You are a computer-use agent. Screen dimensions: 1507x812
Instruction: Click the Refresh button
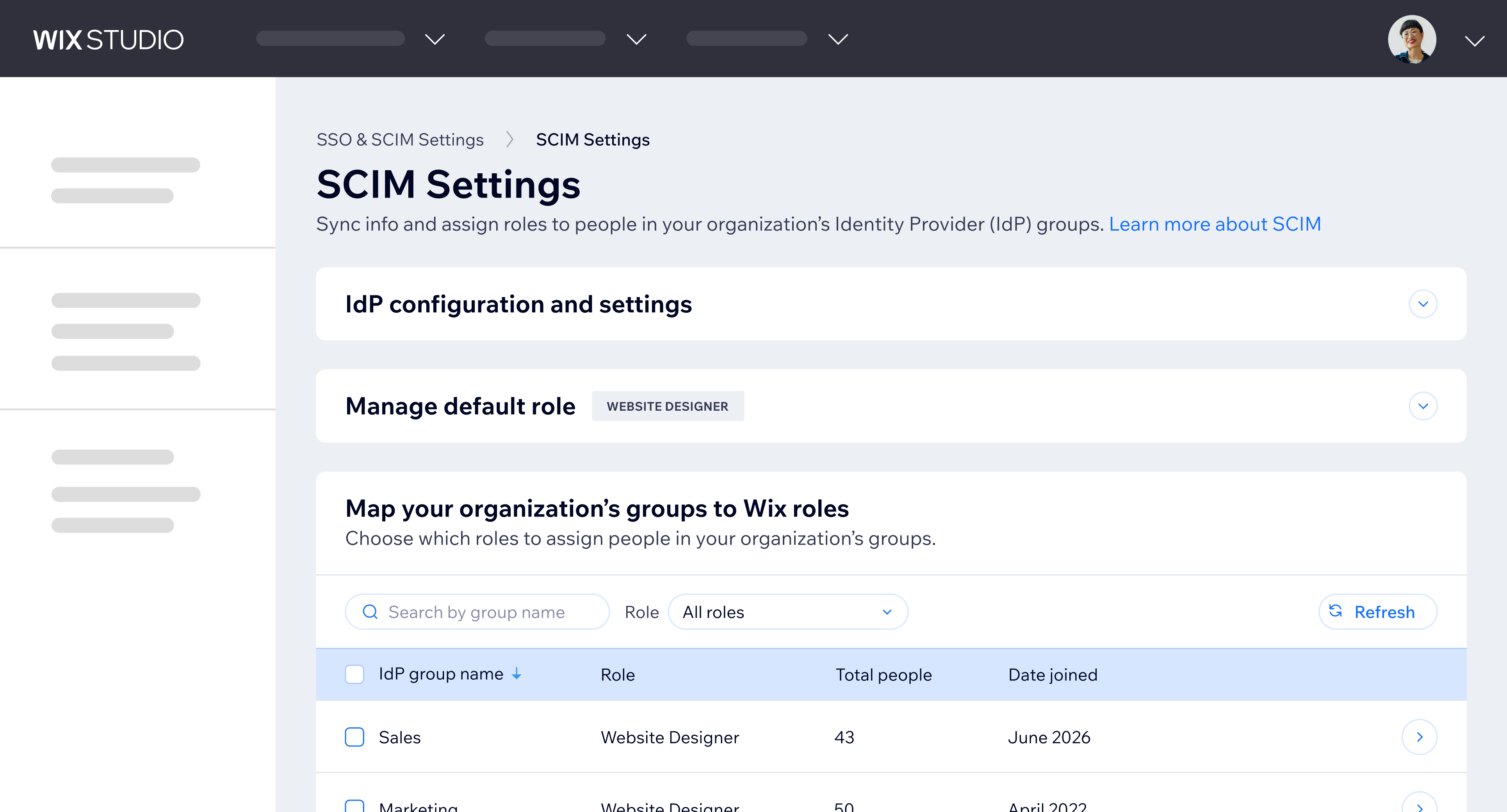pos(1377,612)
